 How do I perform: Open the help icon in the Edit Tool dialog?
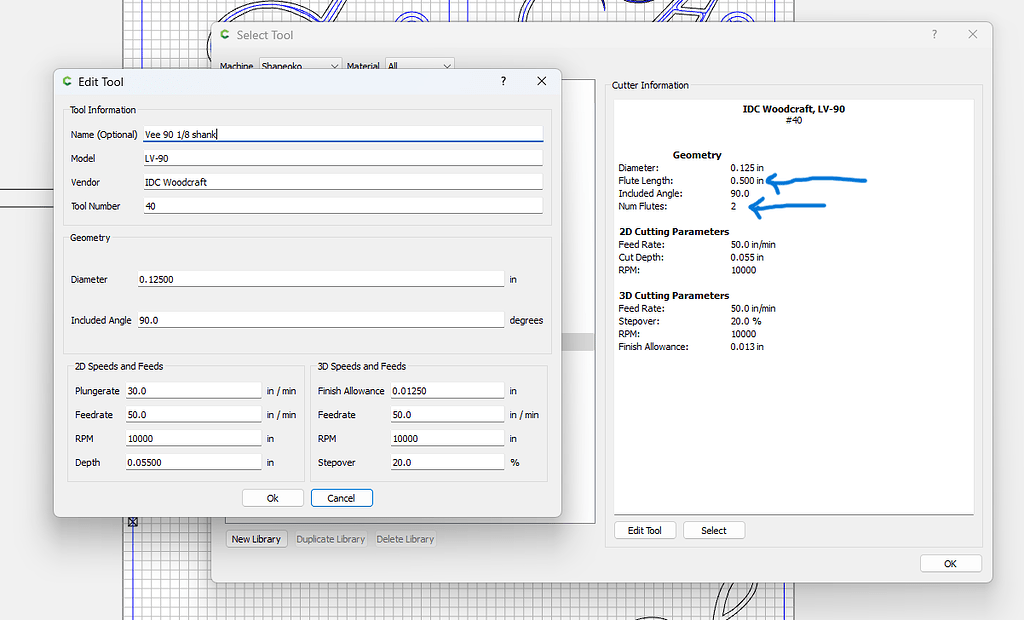(x=502, y=81)
